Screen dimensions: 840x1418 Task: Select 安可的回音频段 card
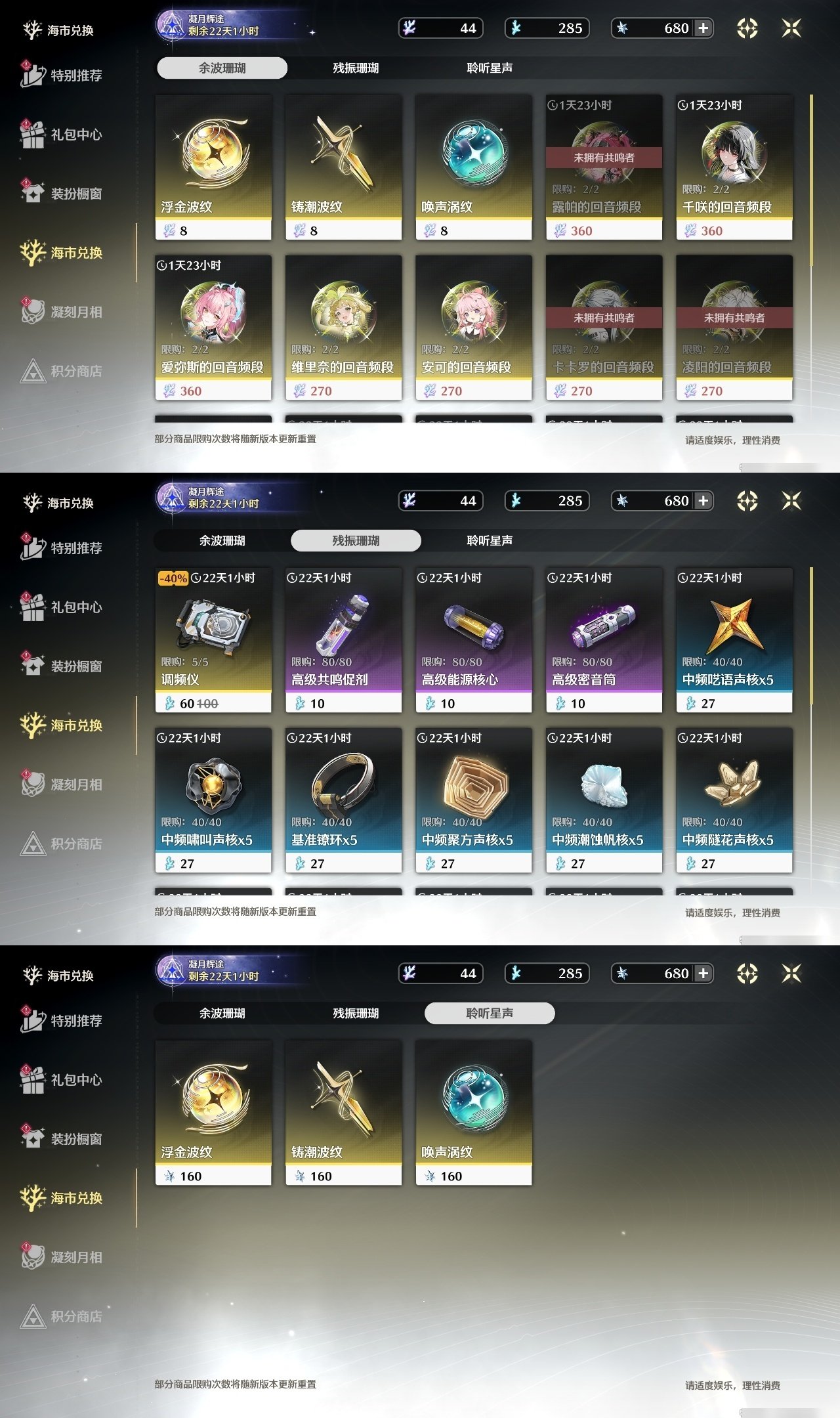click(x=474, y=328)
